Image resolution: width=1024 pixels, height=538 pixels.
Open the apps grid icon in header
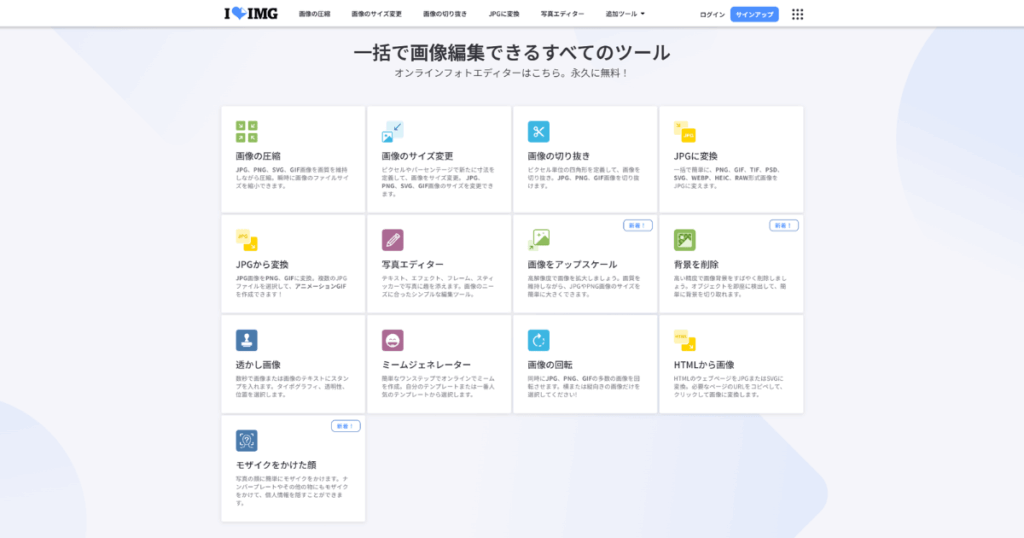pos(797,14)
